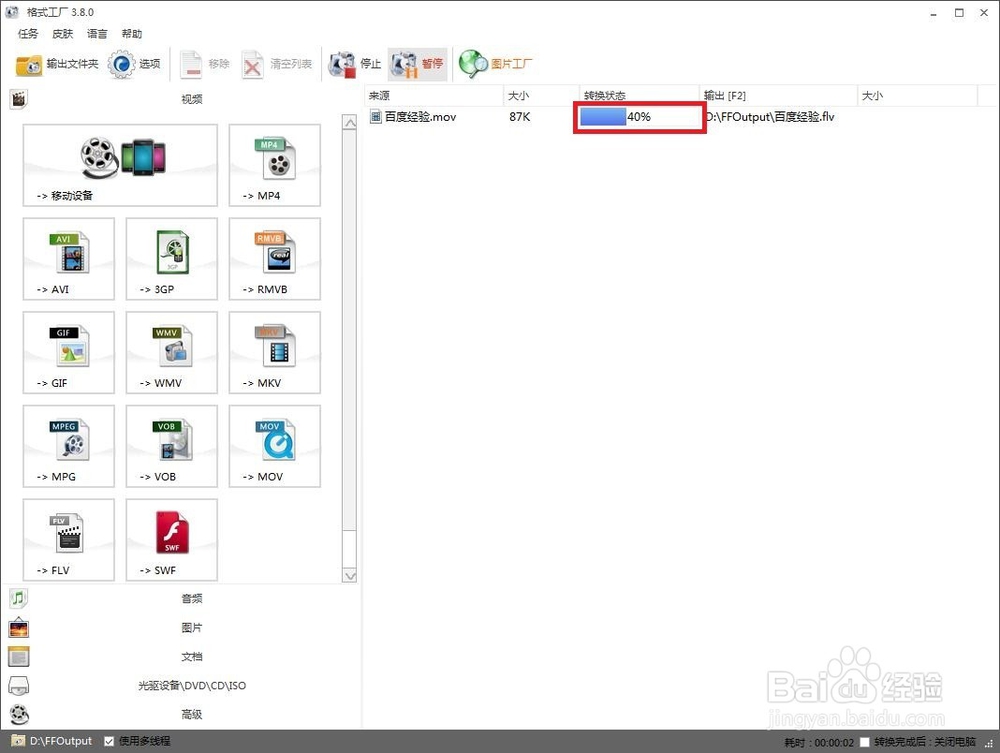Viewport: 1000px width, 753px height.
Task: Maximize the Format Factory window
Action: tap(959, 13)
